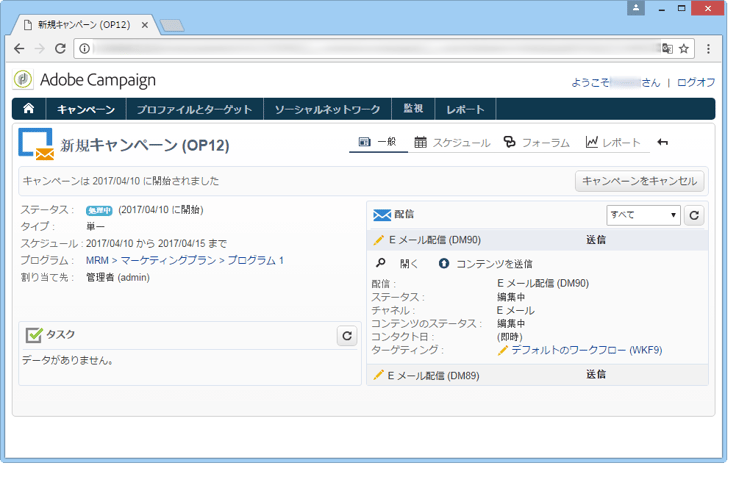Click キャンペーンをキャンセル button
750x485 pixels.
point(640,181)
